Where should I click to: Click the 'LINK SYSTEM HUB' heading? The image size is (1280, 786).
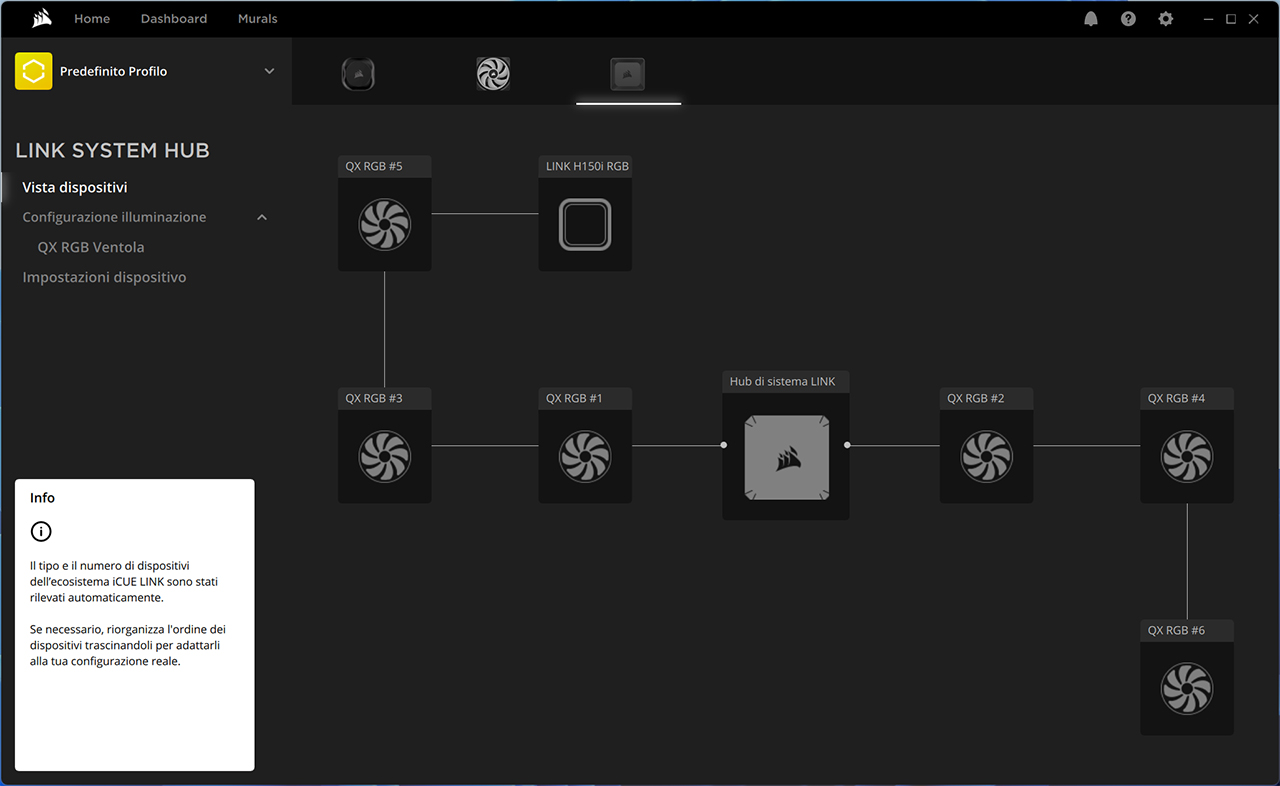(x=112, y=151)
